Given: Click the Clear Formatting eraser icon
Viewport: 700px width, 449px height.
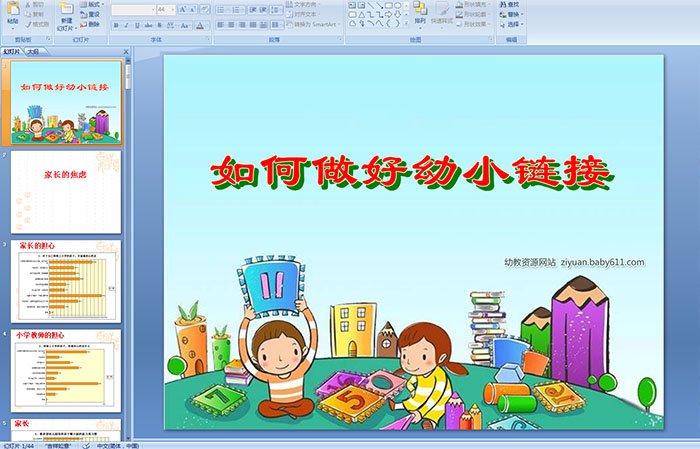Looking at the screenshot, I should coord(204,10).
